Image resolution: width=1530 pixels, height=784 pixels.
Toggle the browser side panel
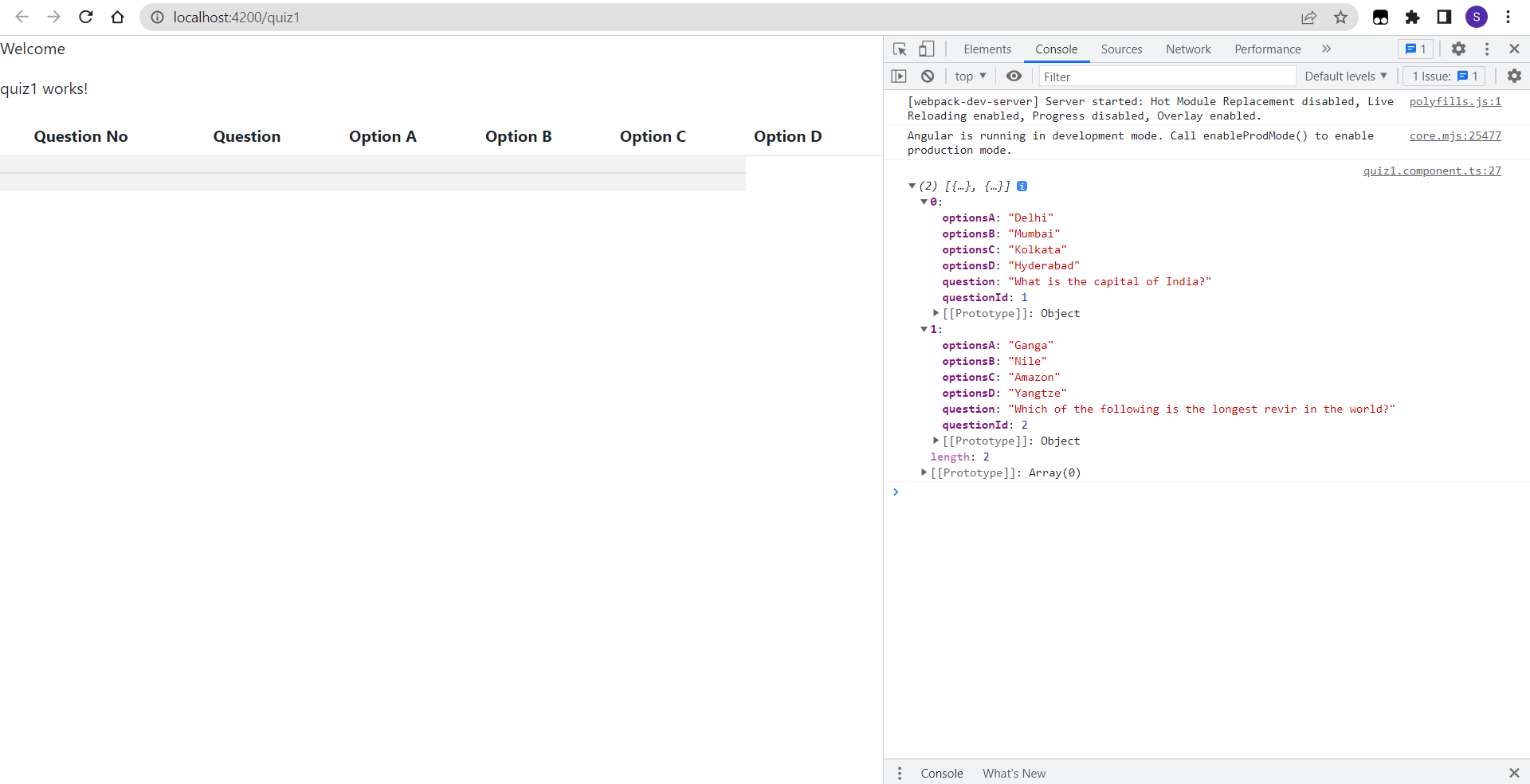coord(1444,17)
